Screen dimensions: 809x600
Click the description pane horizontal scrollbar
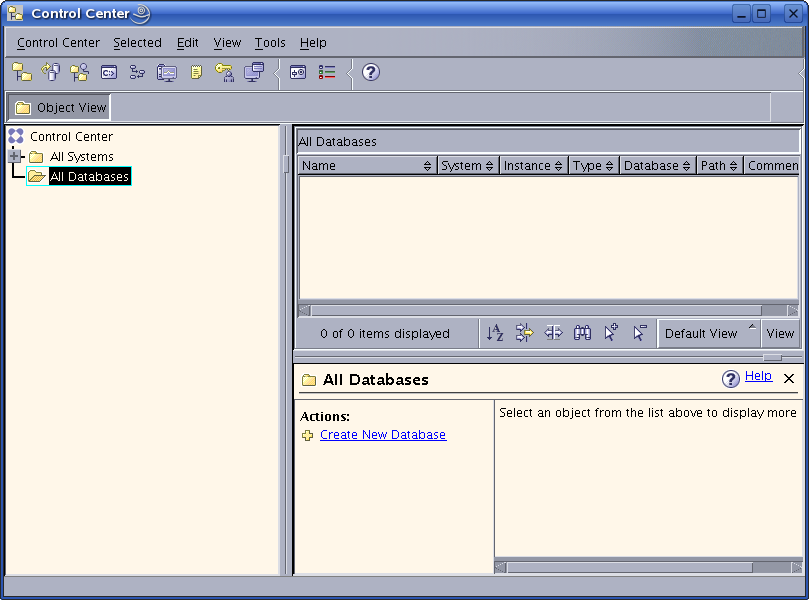pyautogui.click(x=629, y=567)
